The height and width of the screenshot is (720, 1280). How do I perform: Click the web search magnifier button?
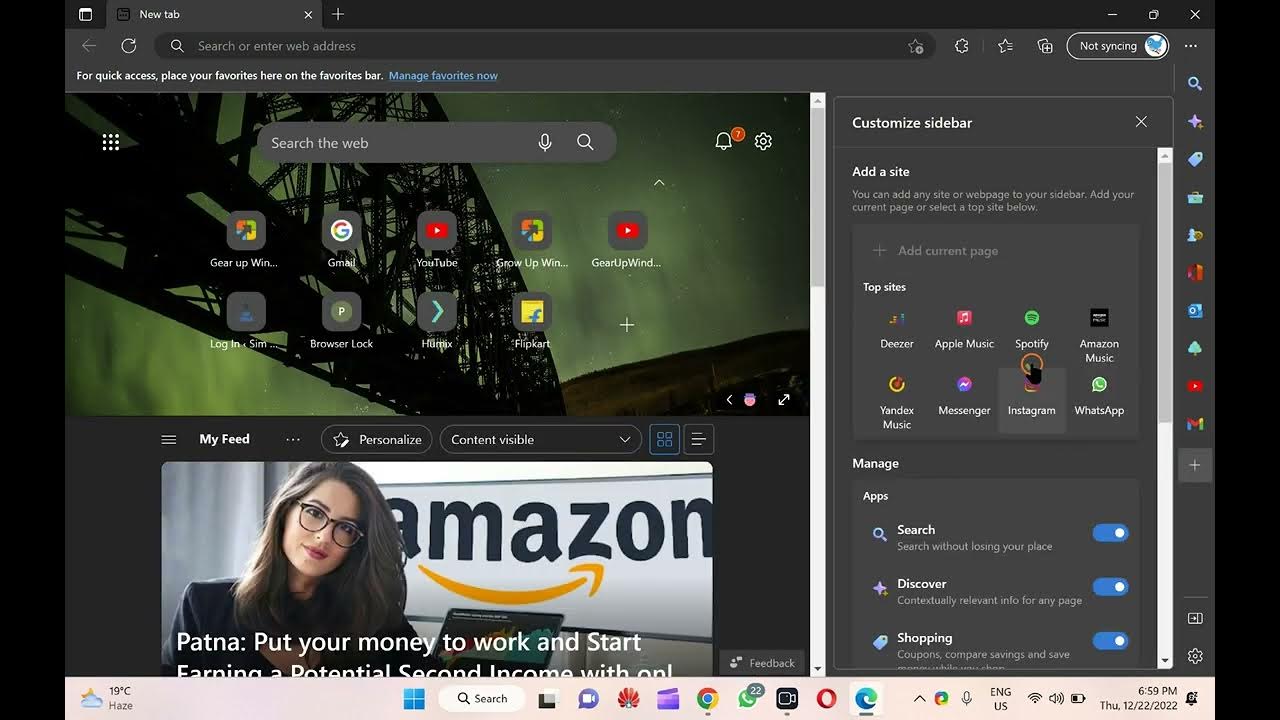coord(585,142)
